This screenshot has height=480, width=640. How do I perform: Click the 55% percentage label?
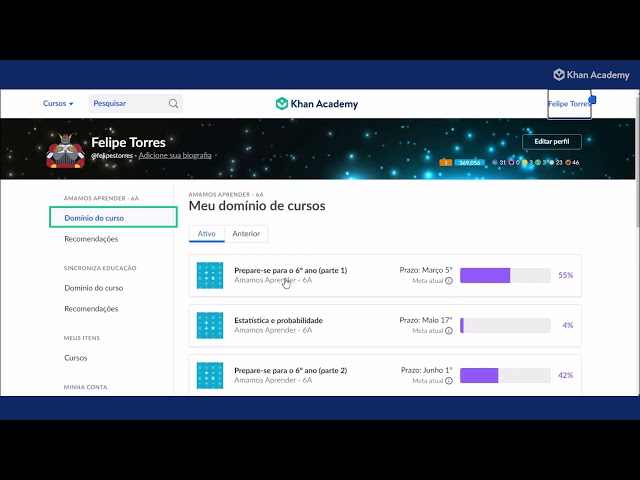click(565, 275)
